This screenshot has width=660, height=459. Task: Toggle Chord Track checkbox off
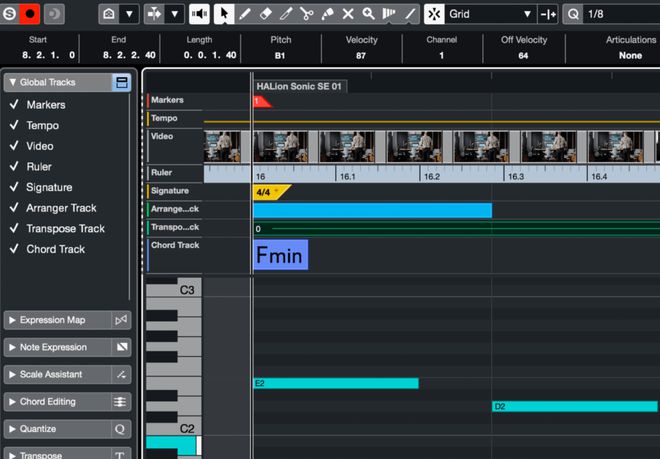point(14,249)
